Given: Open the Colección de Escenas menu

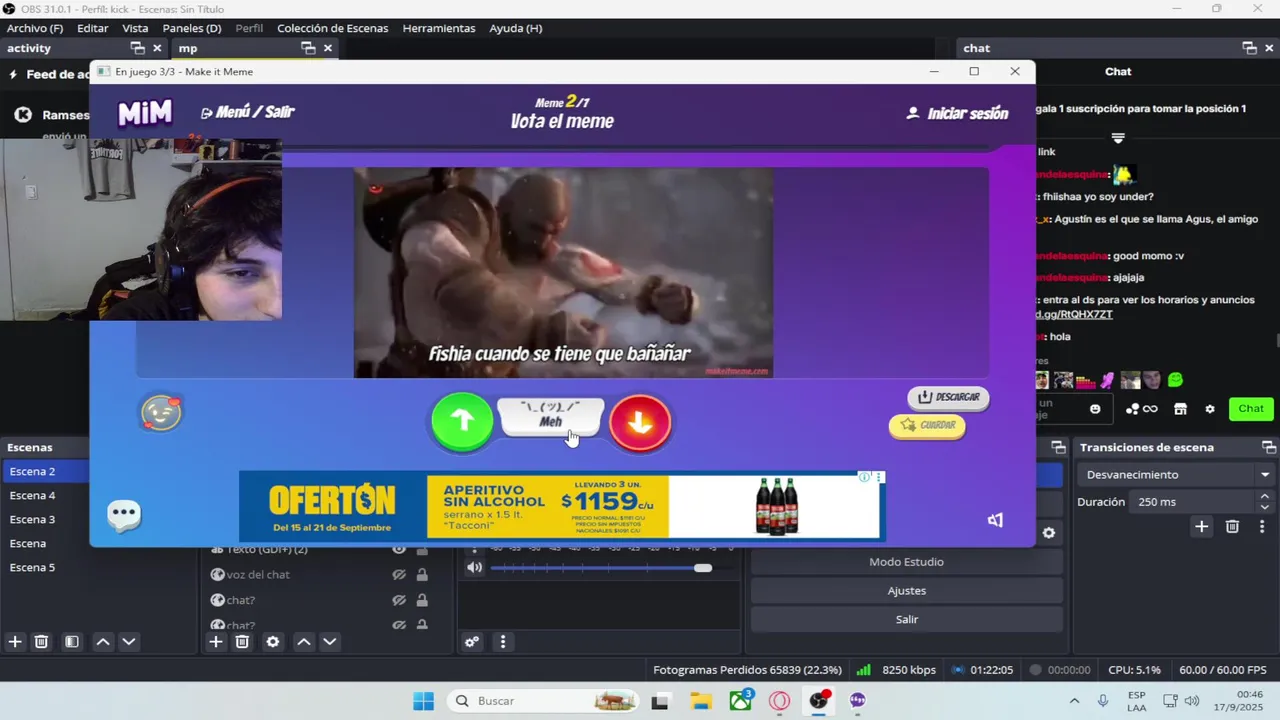Looking at the screenshot, I should [332, 28].
